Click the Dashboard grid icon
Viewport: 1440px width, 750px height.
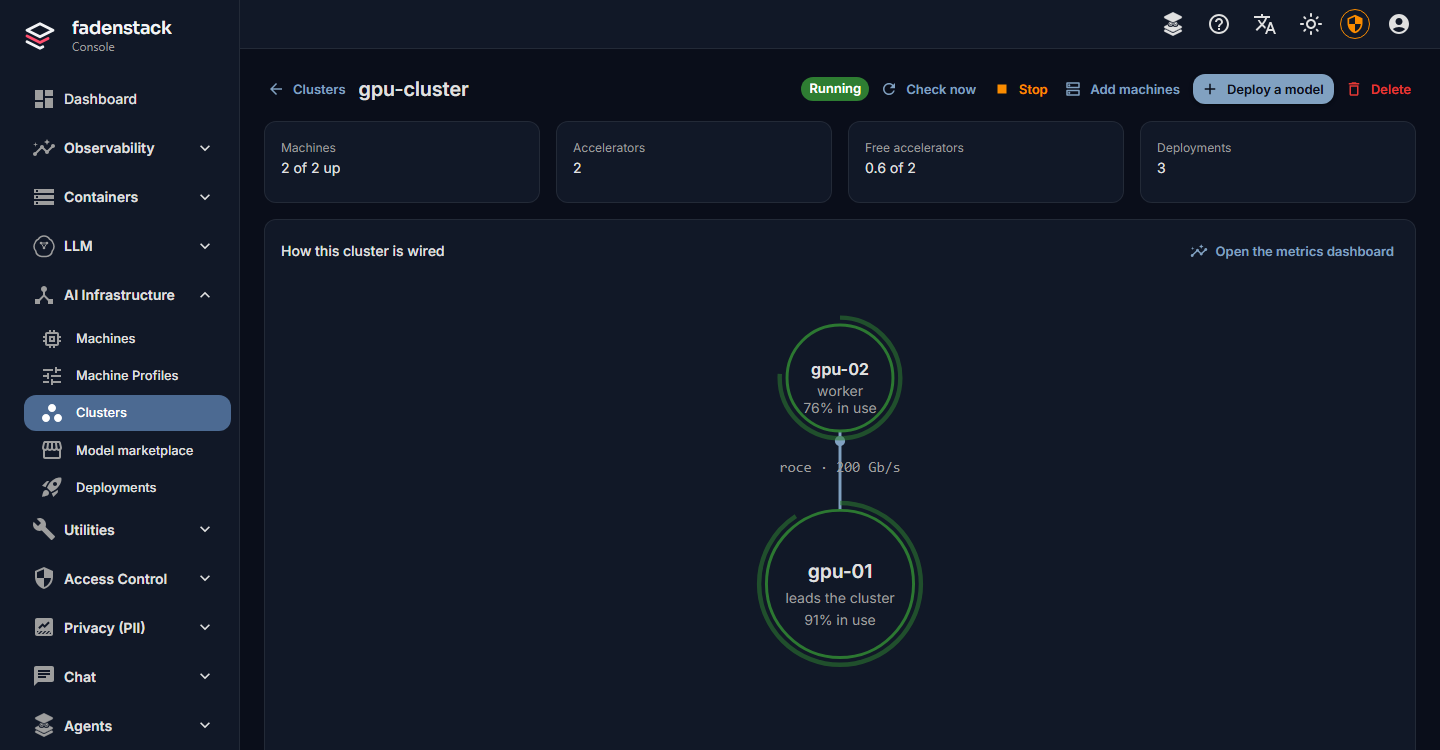click(44, 99)
